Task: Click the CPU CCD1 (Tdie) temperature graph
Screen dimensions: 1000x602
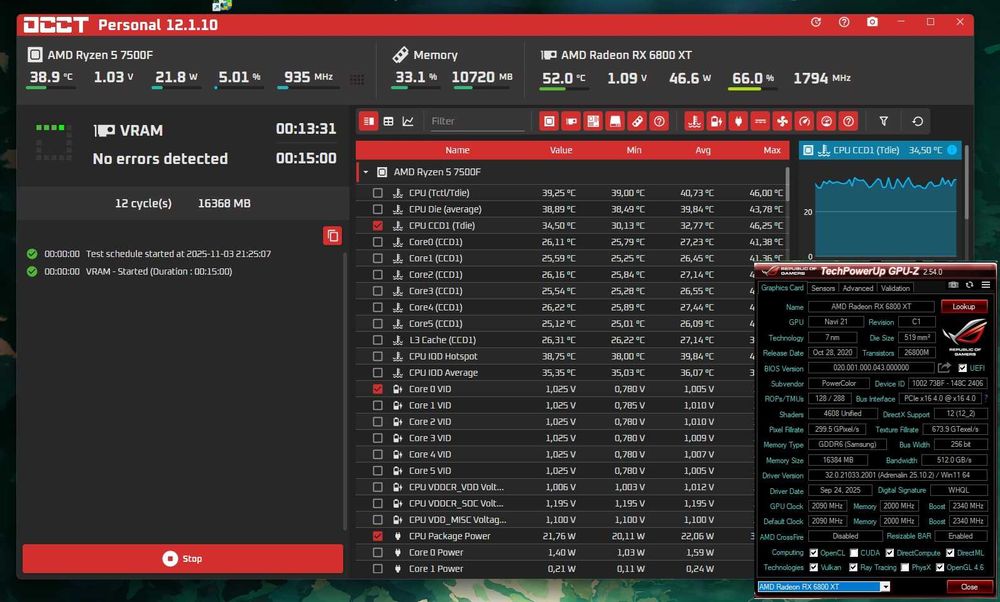Action: click(886, 216)
